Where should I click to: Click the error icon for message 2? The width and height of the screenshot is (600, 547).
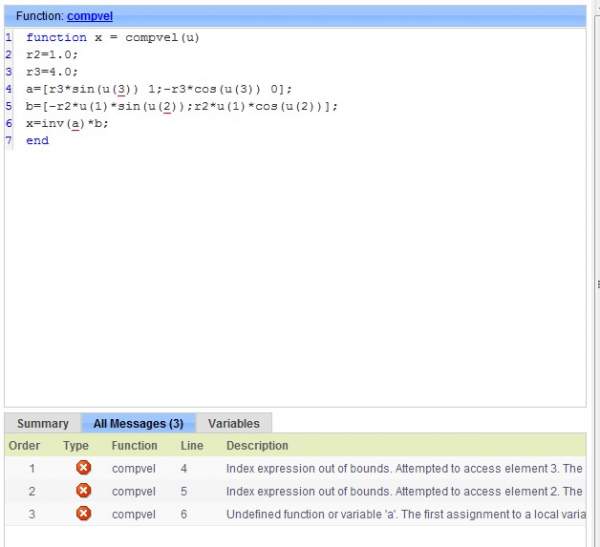tap(83, 491)
